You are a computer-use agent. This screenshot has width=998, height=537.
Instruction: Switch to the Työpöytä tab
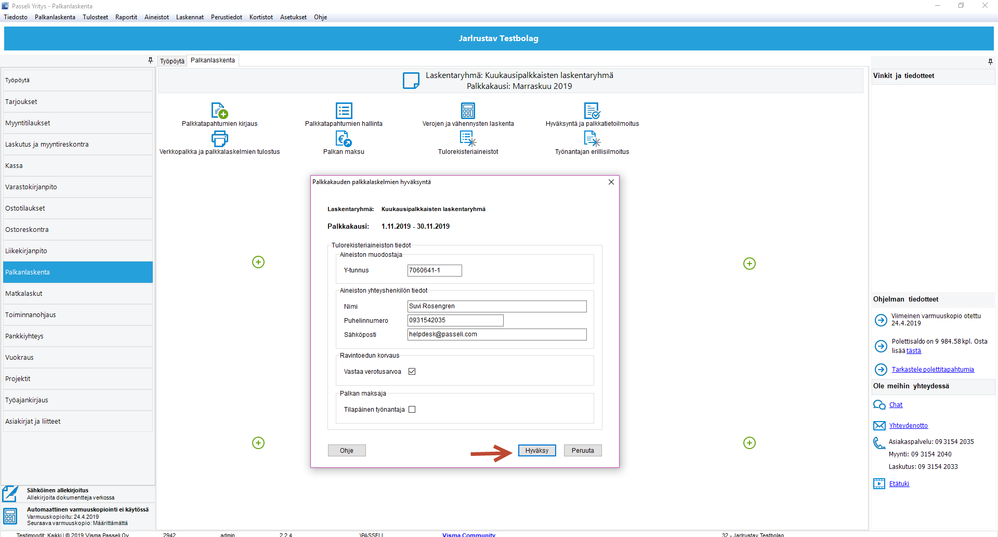click(x=172, y=61)
